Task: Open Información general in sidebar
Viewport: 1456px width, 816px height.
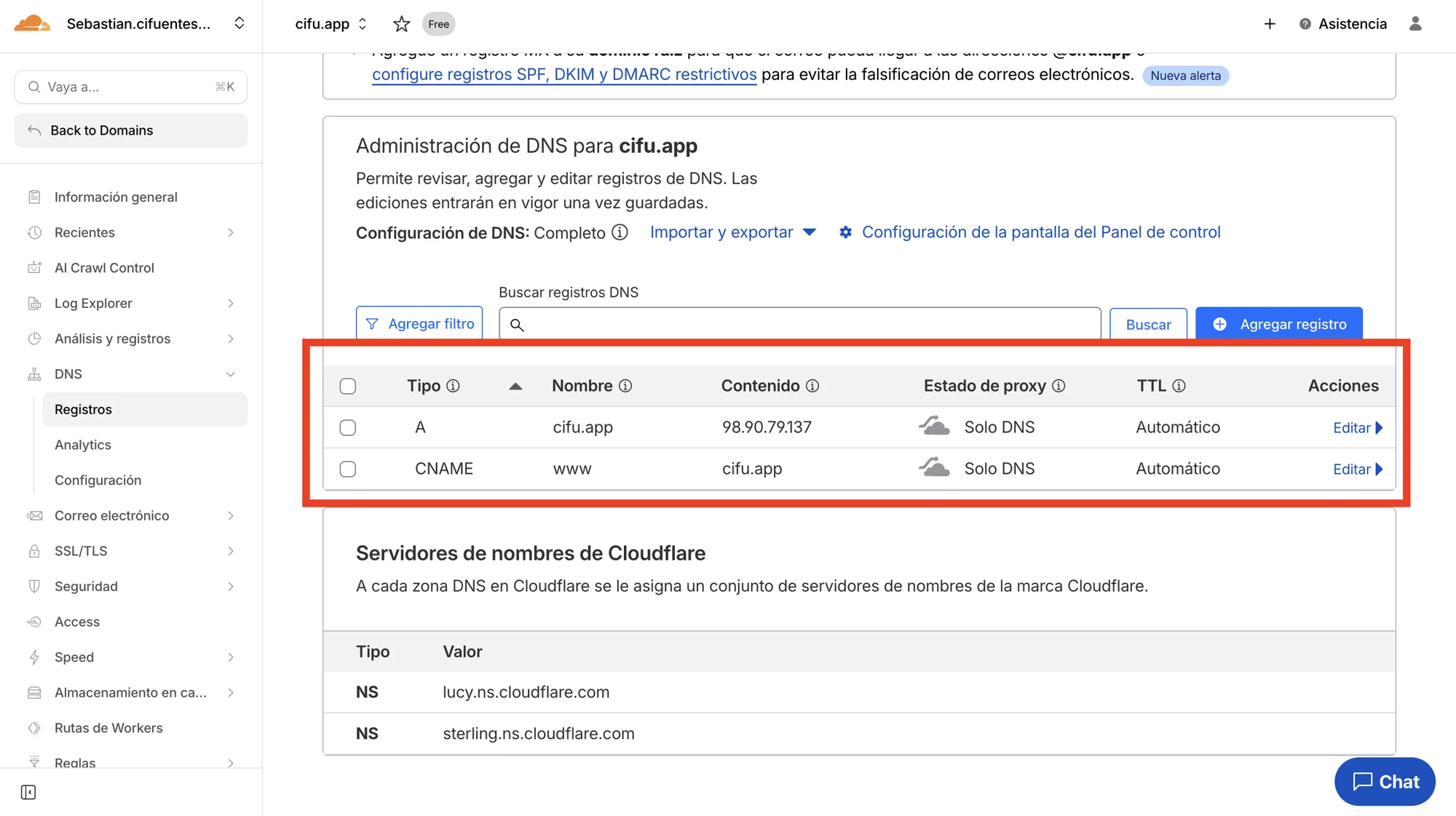Action: [116, 197]
